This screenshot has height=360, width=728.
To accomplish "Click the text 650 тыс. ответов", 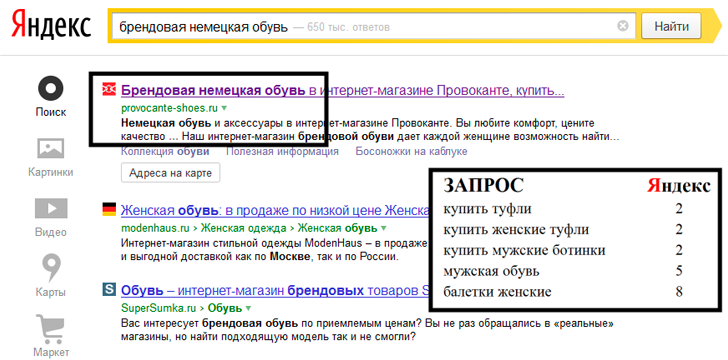I will pos(348,27).
